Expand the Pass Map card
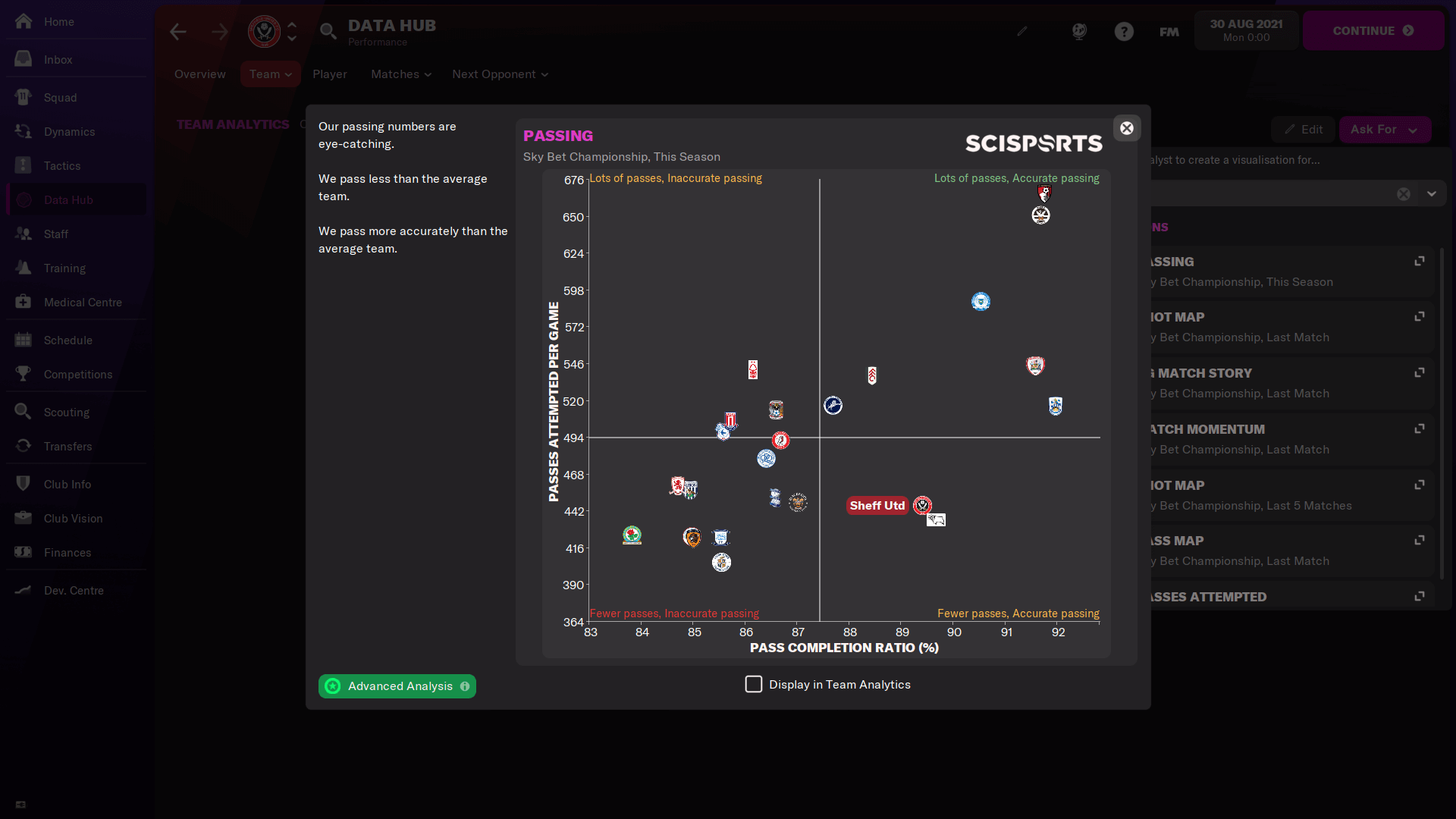This screenshot has height=819, width=1456. pyautogui.click(x=1420, y=540)
